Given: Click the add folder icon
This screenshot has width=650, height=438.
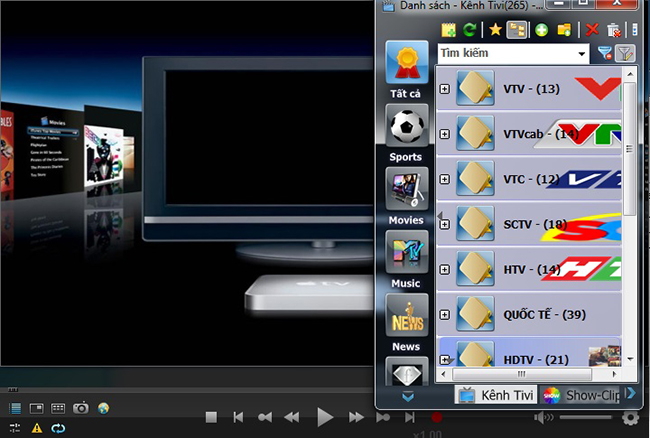Looking at the screenshot, I should pos(564,30).
